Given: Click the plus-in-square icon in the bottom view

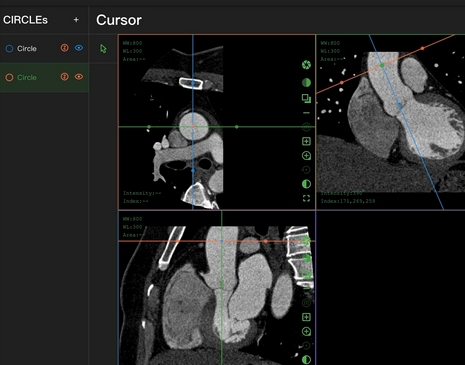Looking at the screenshot, I should pyautogui.click(x=306, y=317).
